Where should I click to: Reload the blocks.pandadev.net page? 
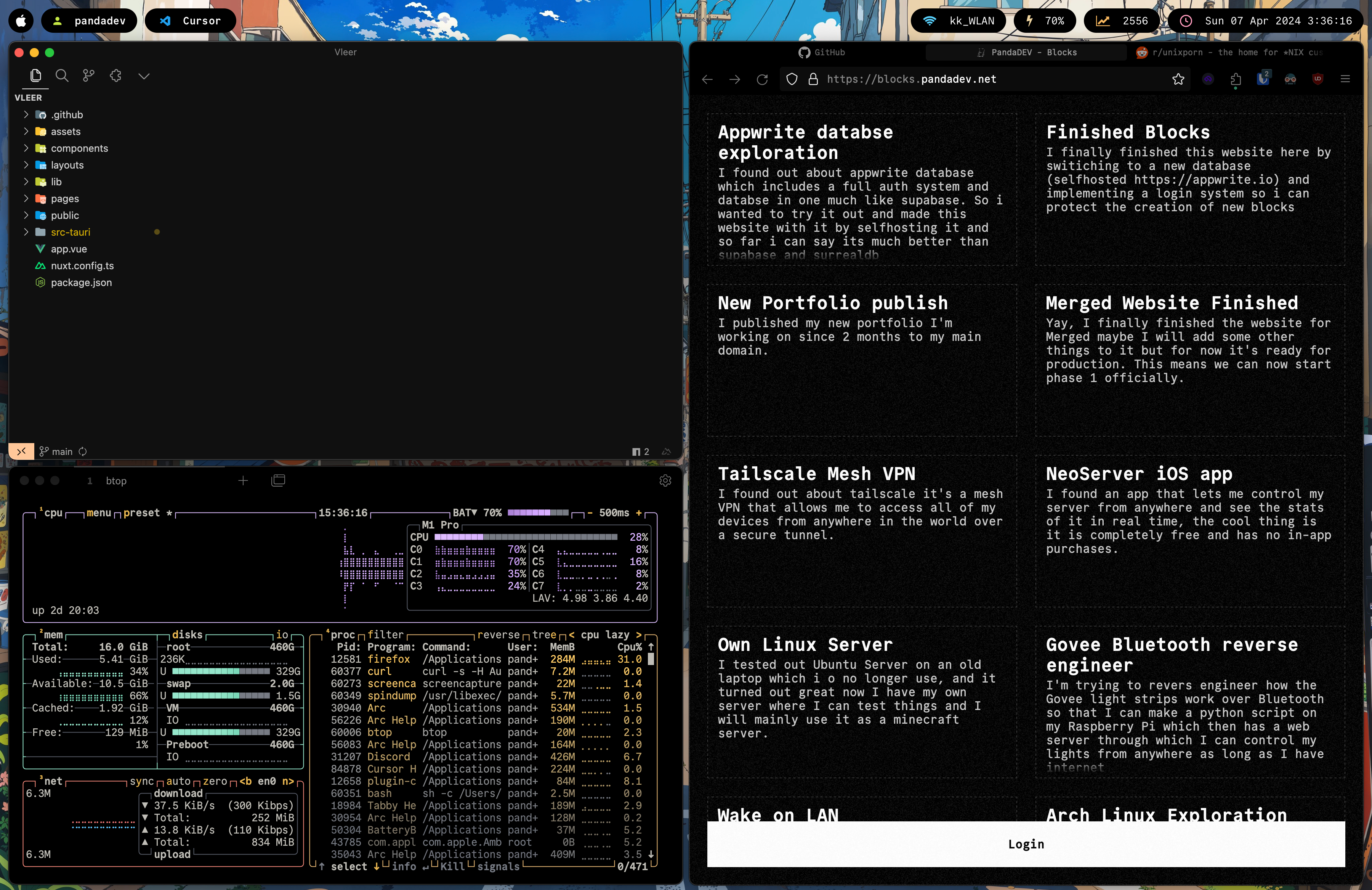pos(762,79)
